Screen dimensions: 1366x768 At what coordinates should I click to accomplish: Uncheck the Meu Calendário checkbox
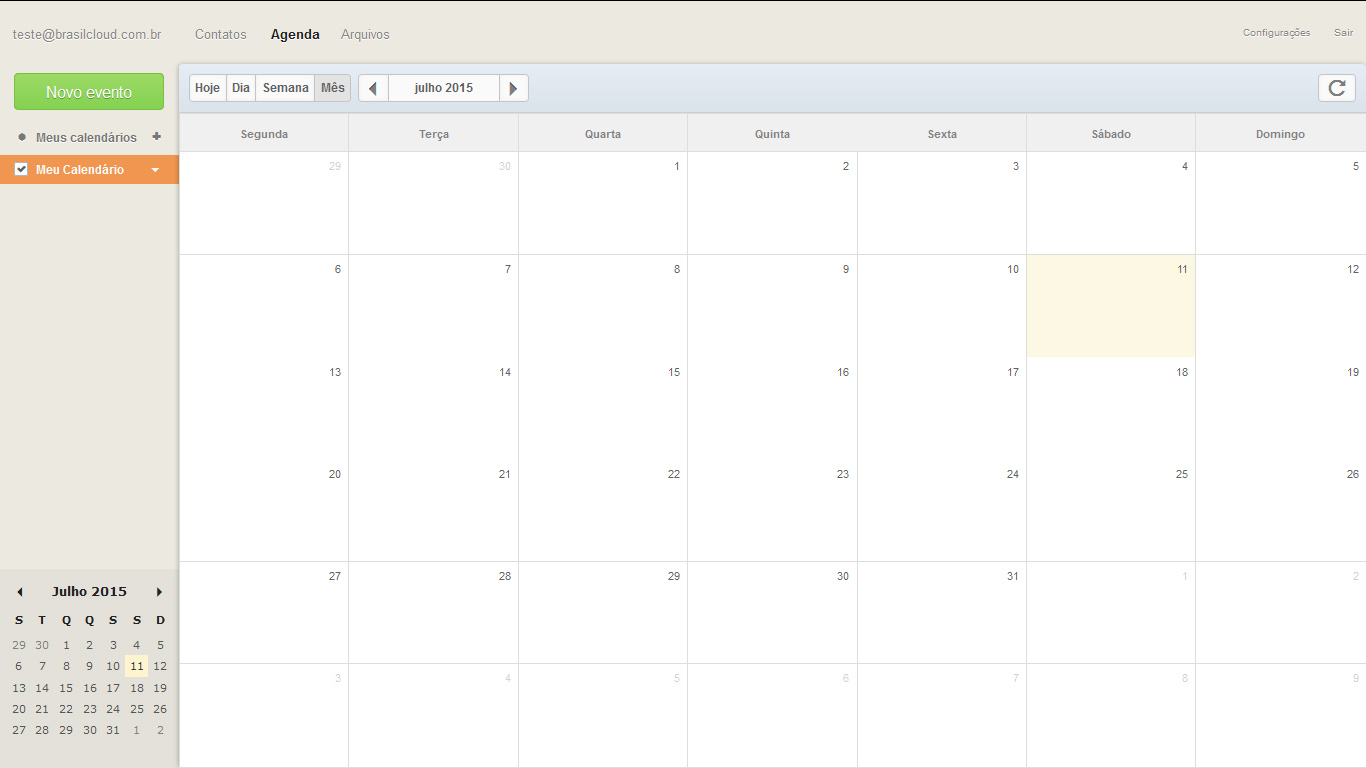click(x=21, y=169)
